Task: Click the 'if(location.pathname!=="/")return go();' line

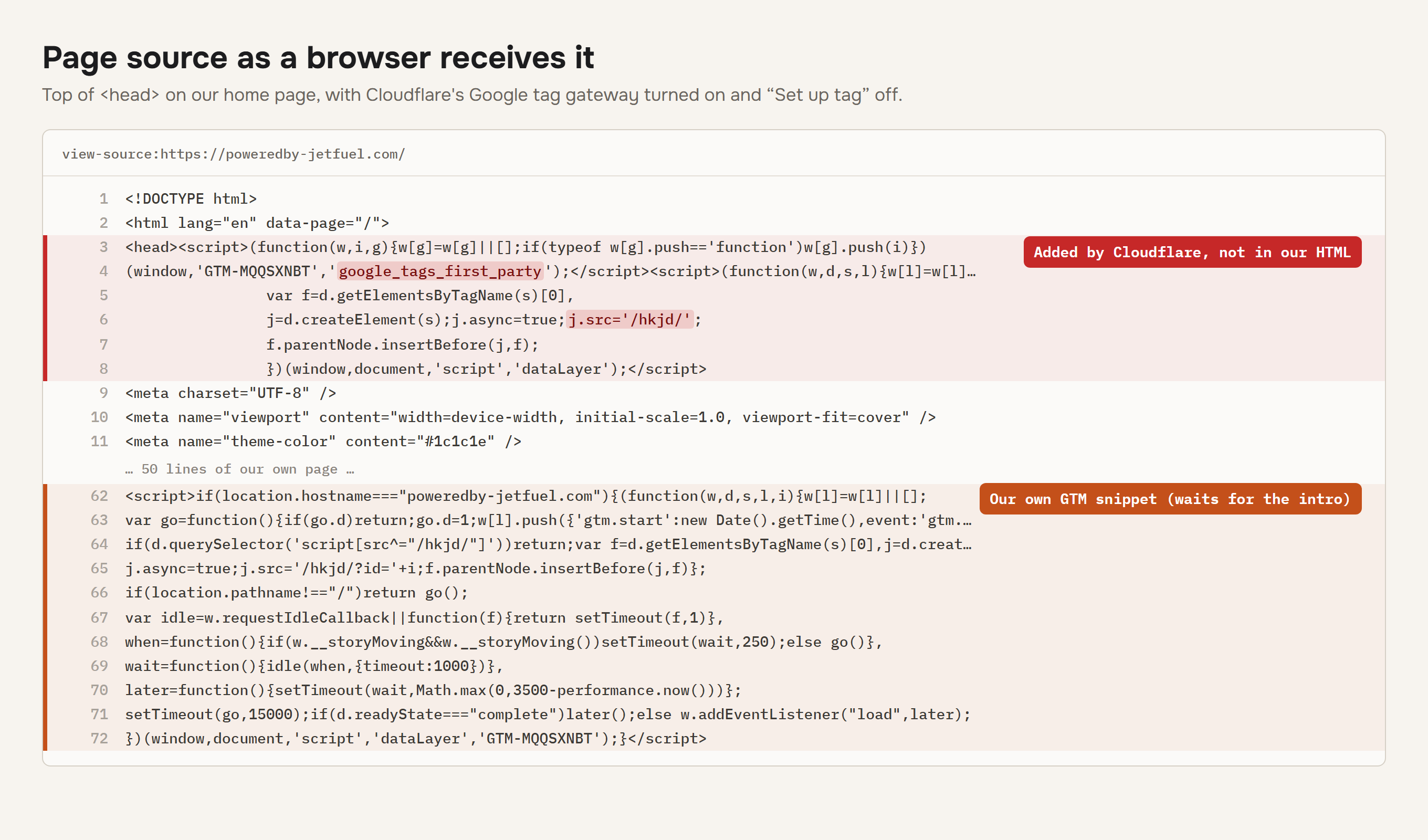Action: pyautogui.click(x=297, y=593)
